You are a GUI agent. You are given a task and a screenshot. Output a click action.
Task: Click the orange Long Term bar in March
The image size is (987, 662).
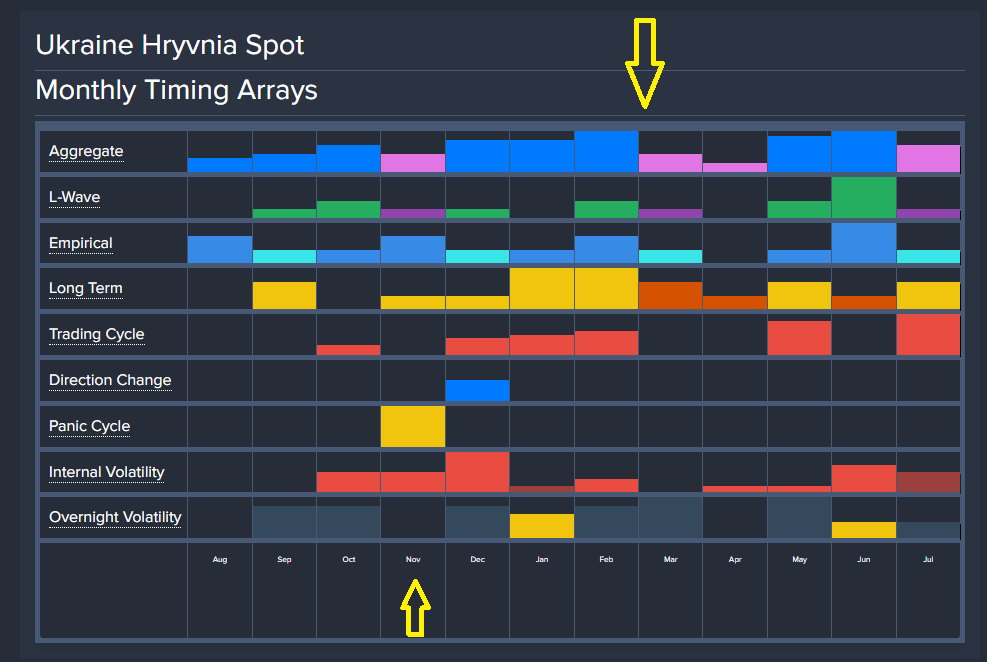pyautogui.click(x=670, y=296)
